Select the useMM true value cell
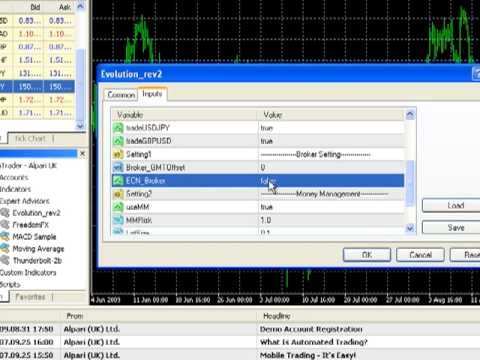Viewport: 480px width, 360px height. [x=331, y=207]
